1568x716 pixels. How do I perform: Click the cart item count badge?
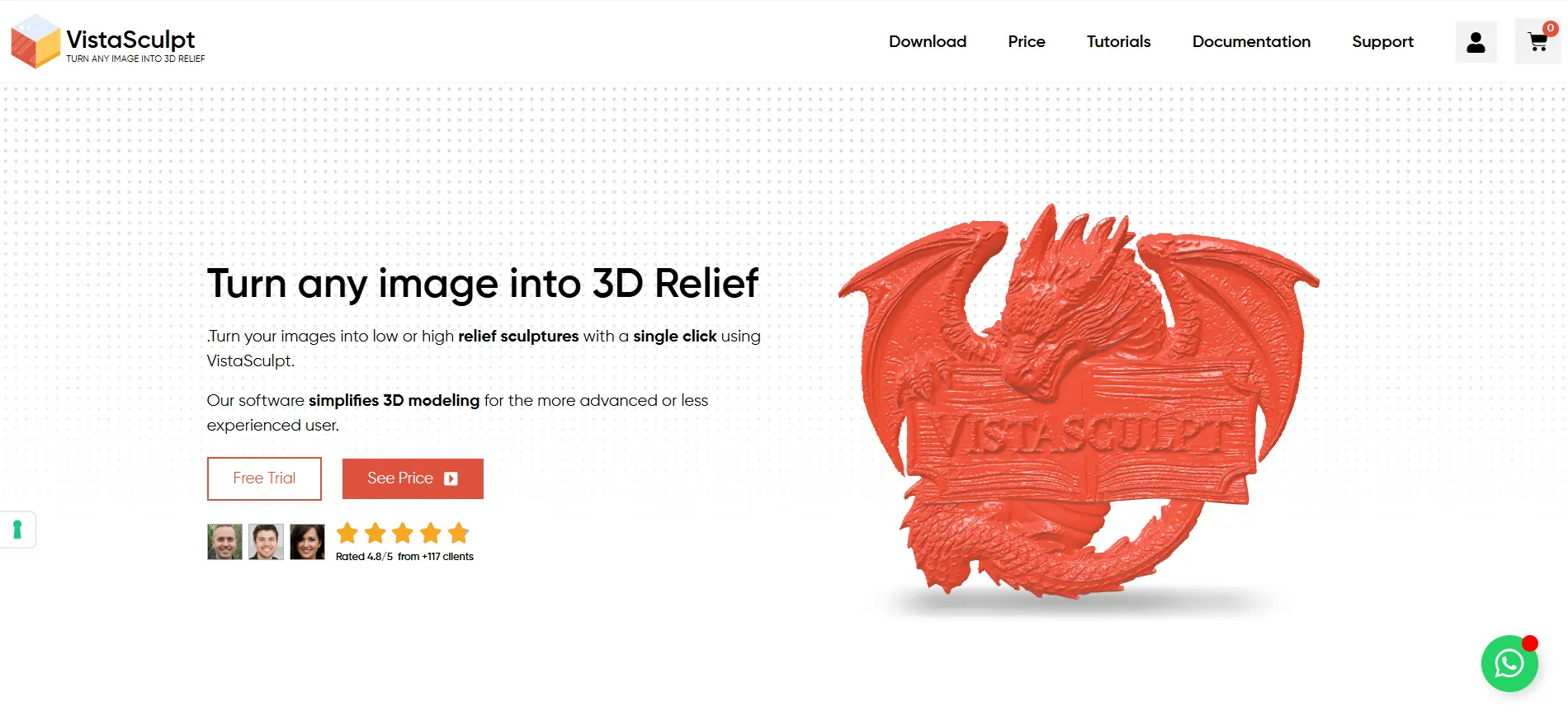coord(1551,28)
